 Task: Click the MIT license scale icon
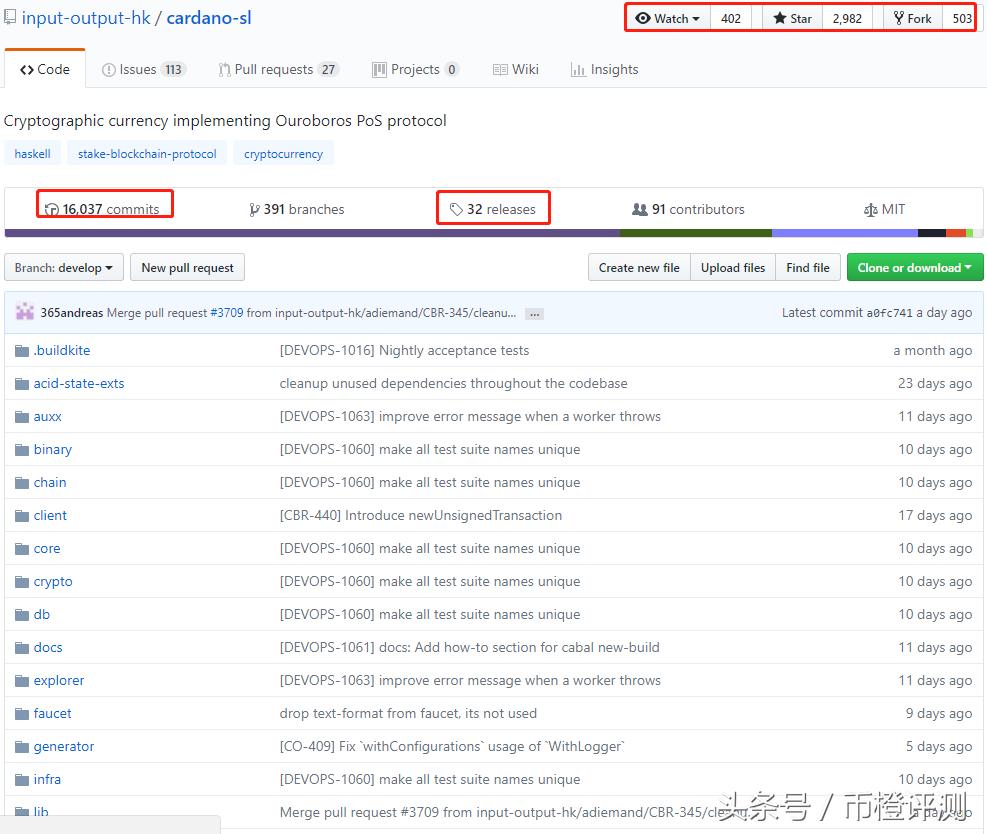pyautogui.click(x=870, y=209)
